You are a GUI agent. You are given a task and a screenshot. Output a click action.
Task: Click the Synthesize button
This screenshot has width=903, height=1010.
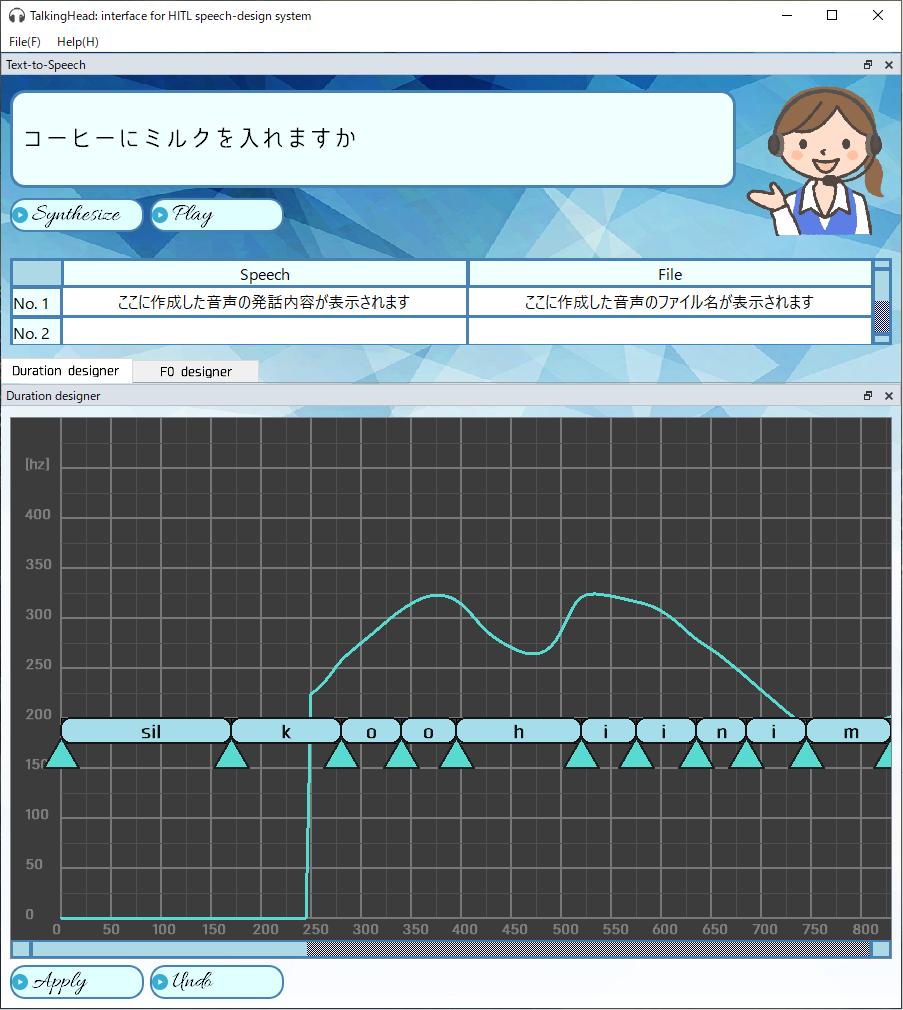click(x=76, y=214)
